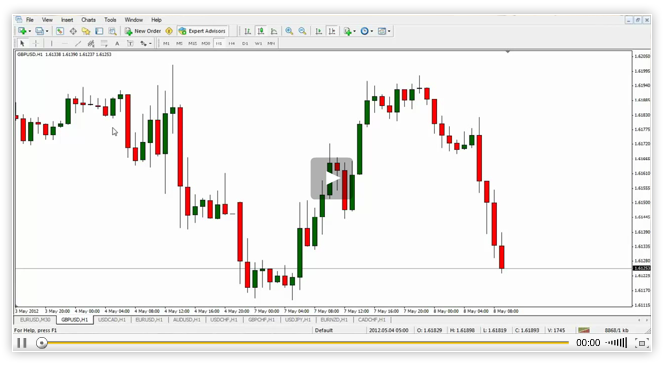Switch timeframe to M1
Screen dimensions: 664x366
[x=166, y=43]
